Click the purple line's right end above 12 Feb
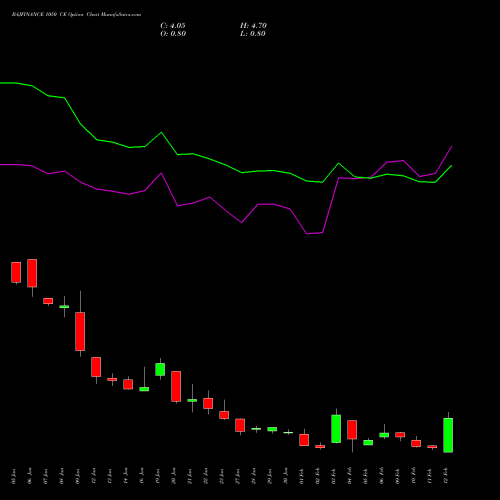Screen dimensions: 500x500 452,146
